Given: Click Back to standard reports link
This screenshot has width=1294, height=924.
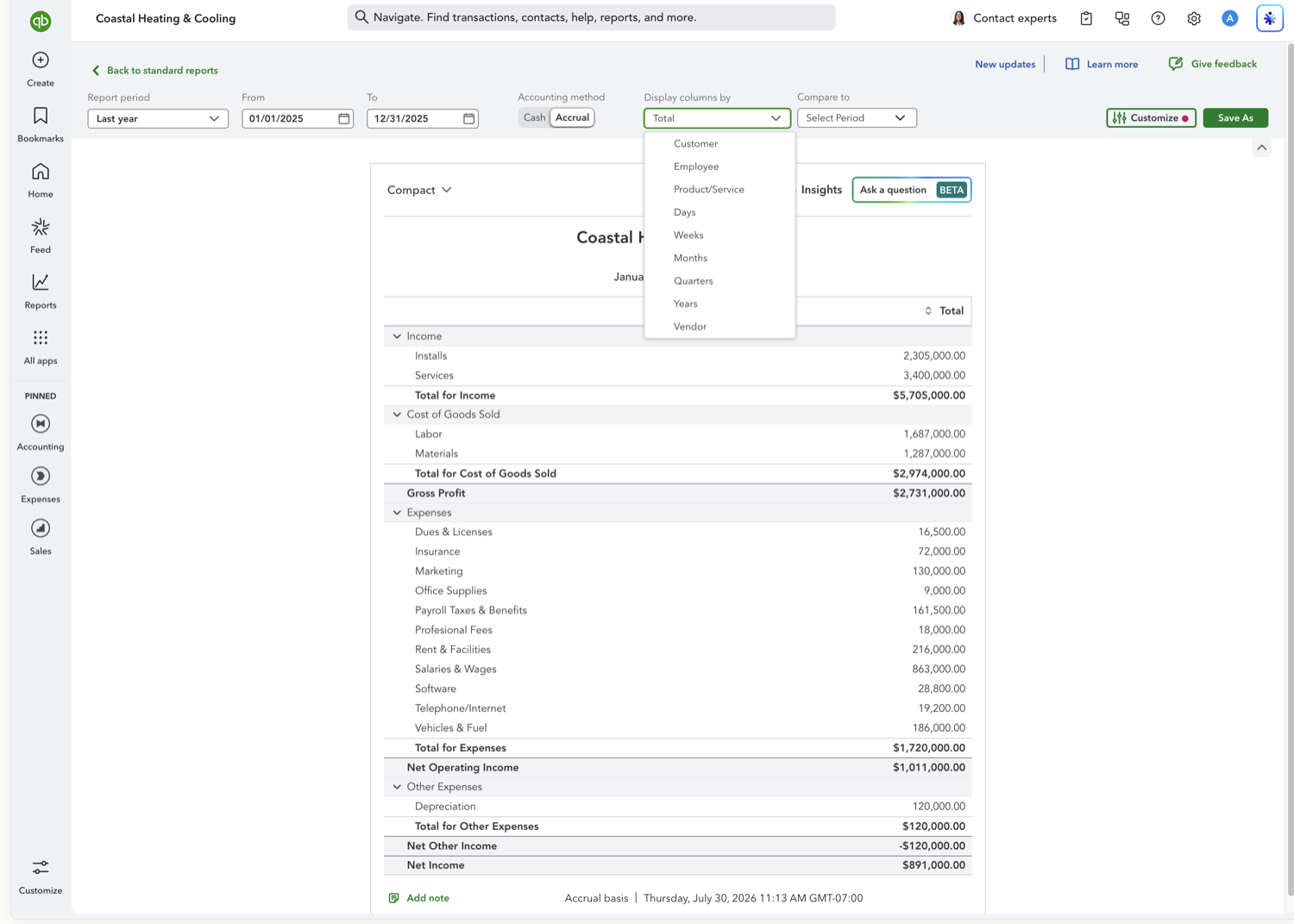Looking at the screenshot, I should pyautogui.click(x=154, y=71).
